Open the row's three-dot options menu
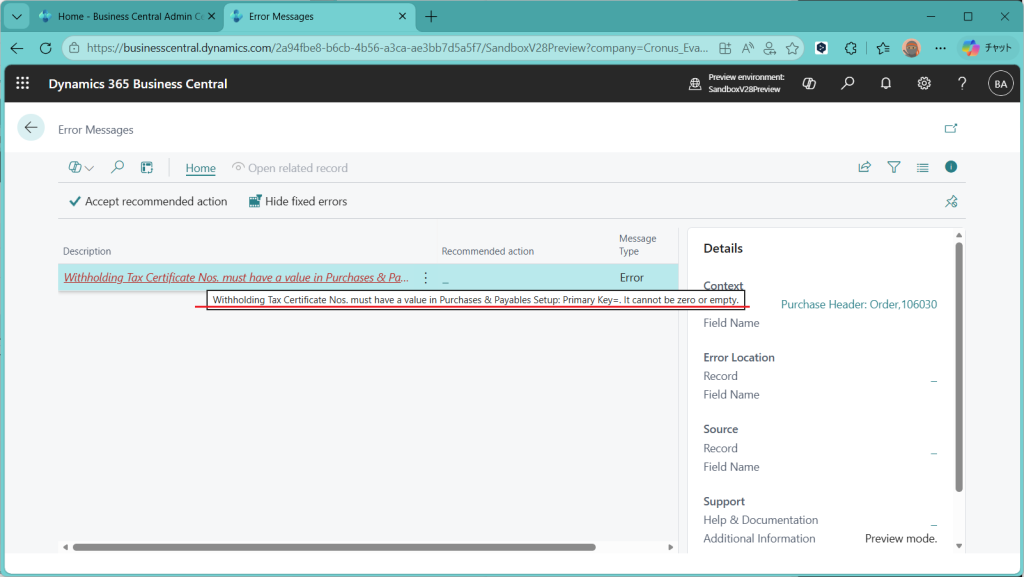The width and height of the screenshot is (1024, 577). [426, 278]
